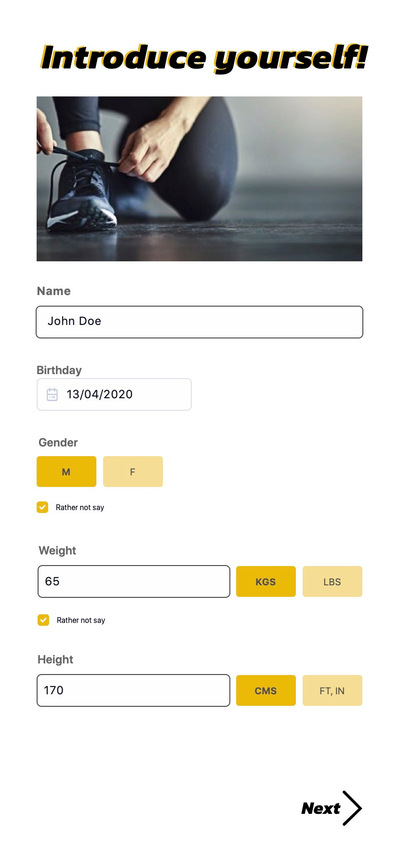Open the Birthday date picker field
Image resolution: width=399 pixels, height=864 pixels.
(114, 395)
